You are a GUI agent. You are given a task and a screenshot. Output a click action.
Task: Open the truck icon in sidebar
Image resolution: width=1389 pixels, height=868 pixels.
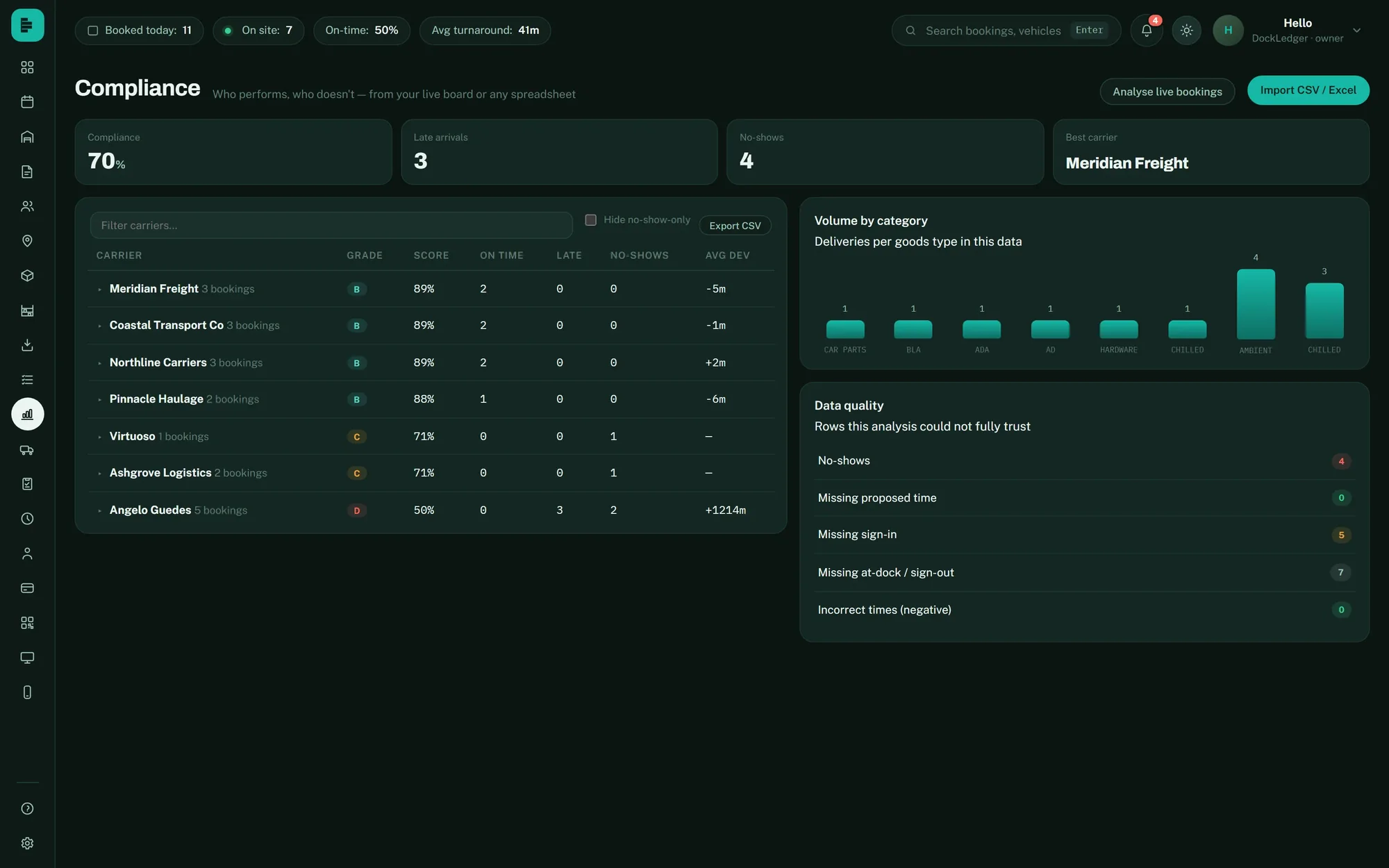tap(27, 449)
